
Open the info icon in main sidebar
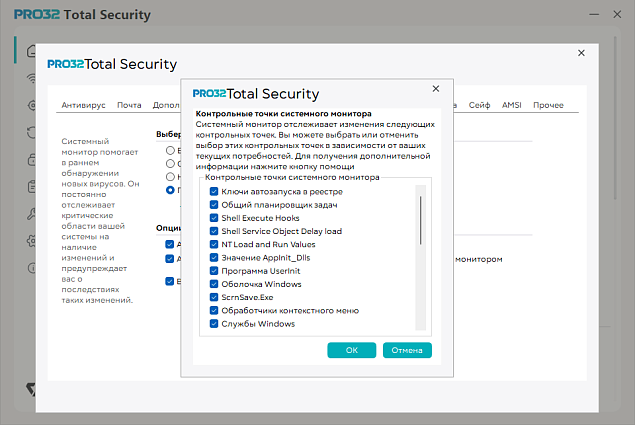(x=31, y=268)
